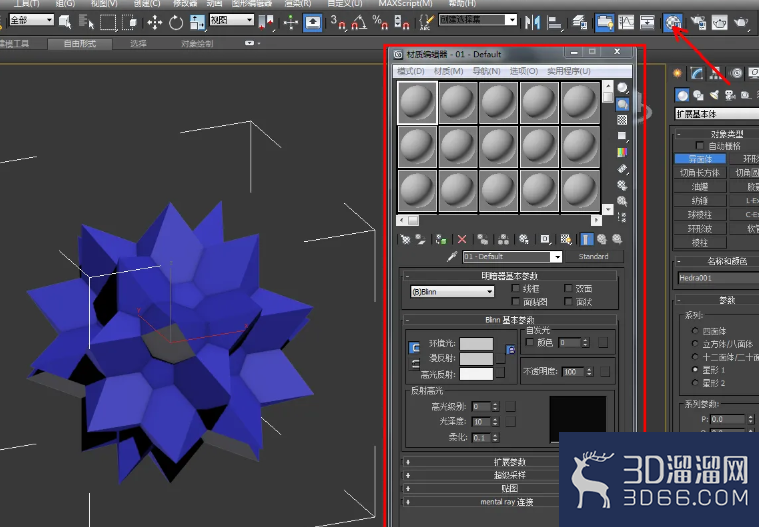This screenshot has height=527, width=759.
Task: Assign material to selection
Action: coord(441,239)
